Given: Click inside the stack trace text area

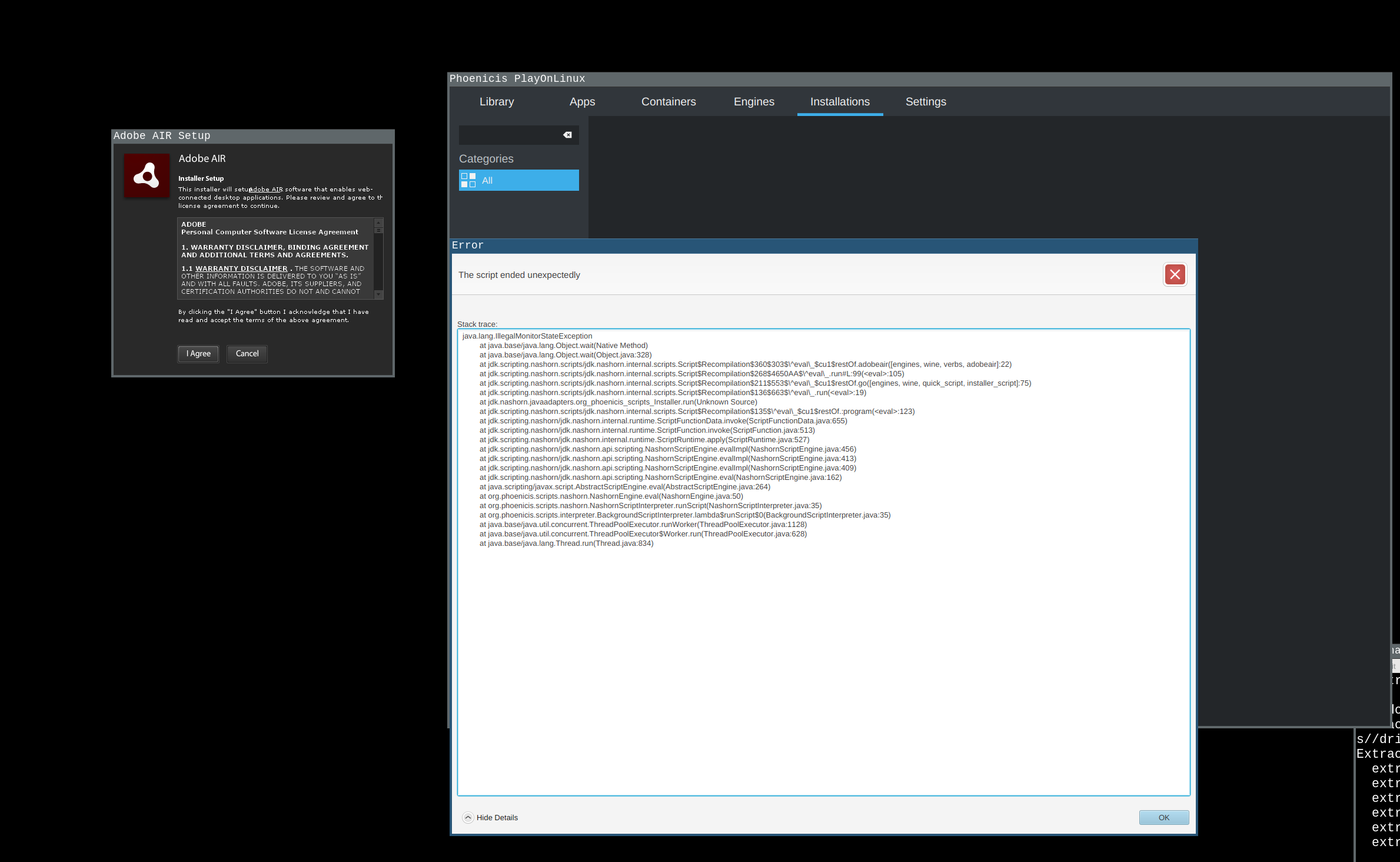Looking at the screenshot, I should click(824, 648).
